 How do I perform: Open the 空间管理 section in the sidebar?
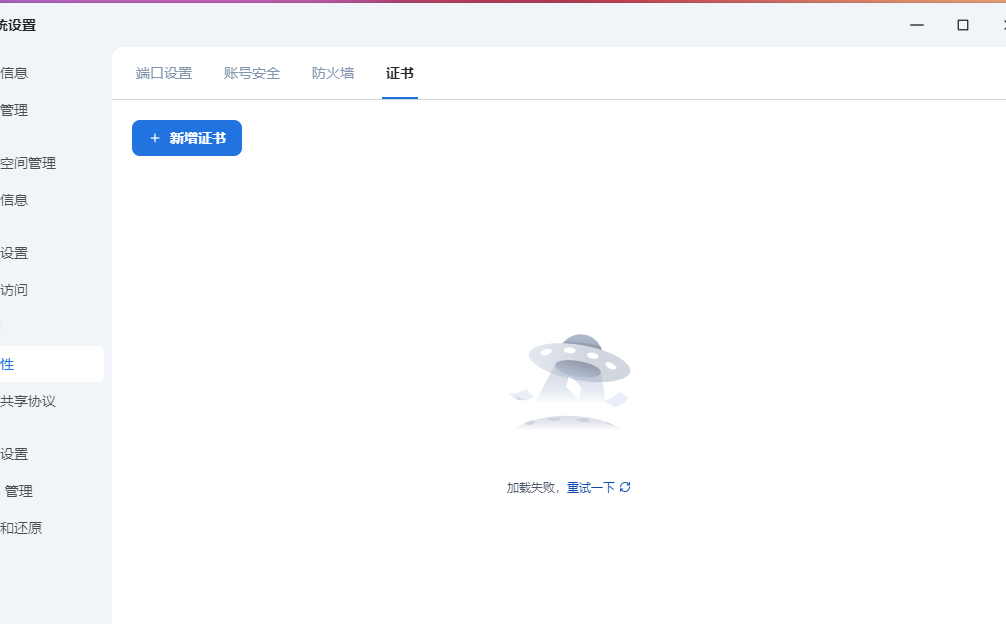coord(30,162)
